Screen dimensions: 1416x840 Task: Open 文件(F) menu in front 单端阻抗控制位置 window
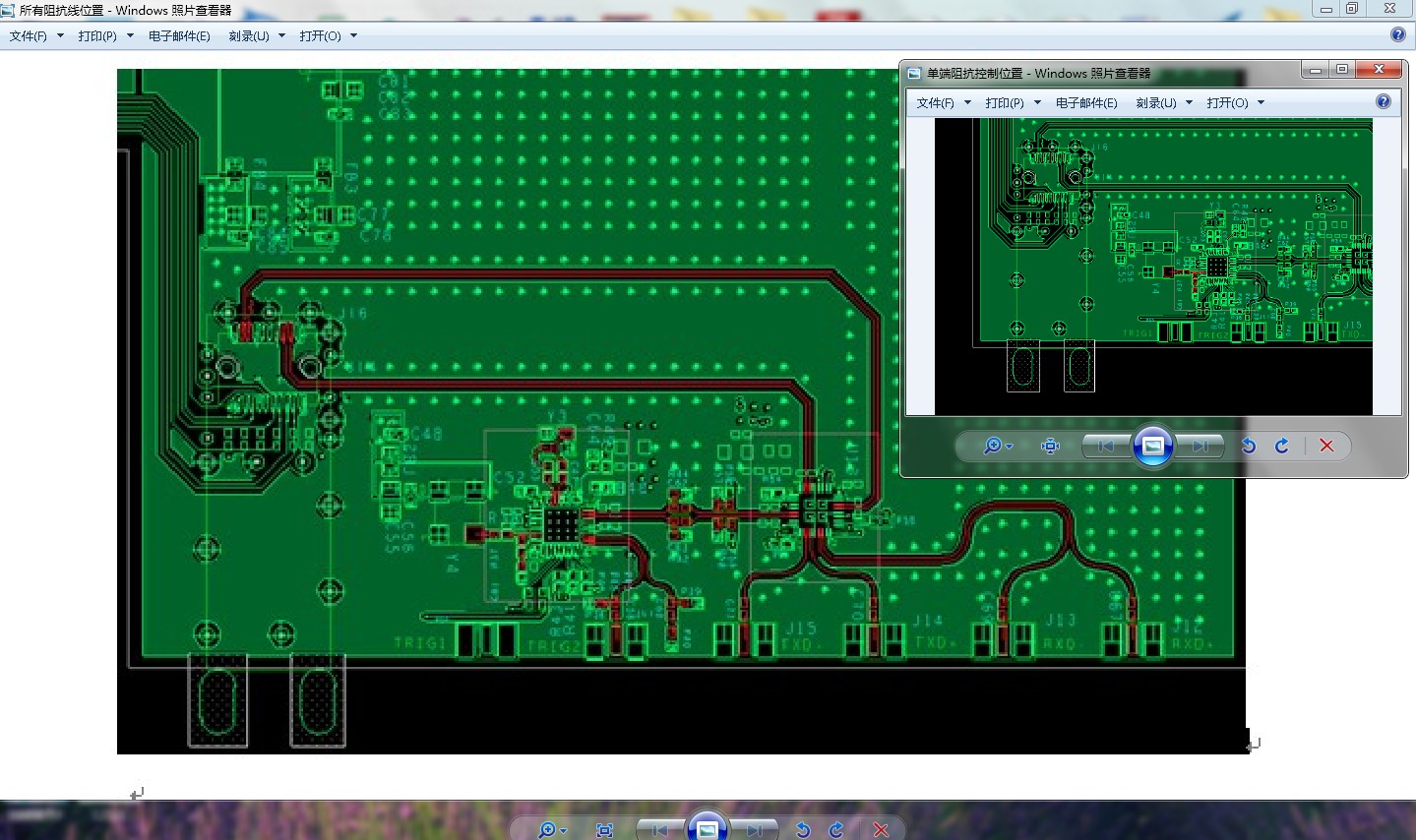click(x=944, y=103)
